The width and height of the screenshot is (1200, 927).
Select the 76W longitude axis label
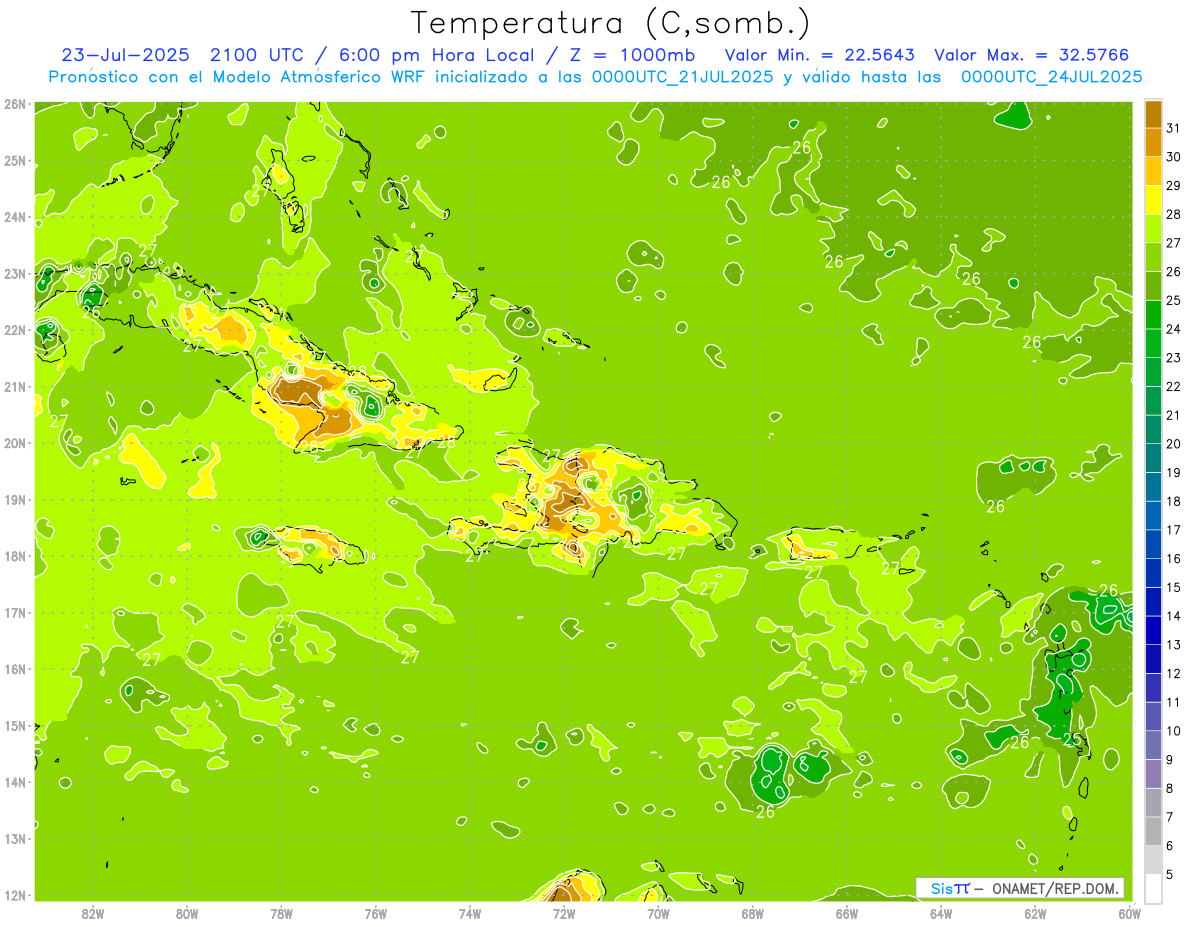tap(375, 913)
